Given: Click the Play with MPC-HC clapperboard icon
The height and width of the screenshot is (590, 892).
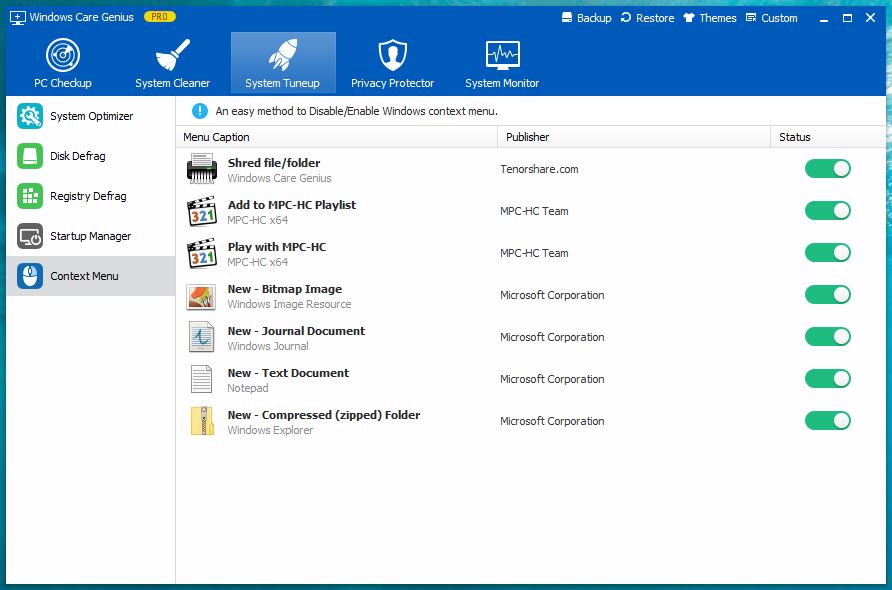Looking at the screenshot, I should point(202,253).
